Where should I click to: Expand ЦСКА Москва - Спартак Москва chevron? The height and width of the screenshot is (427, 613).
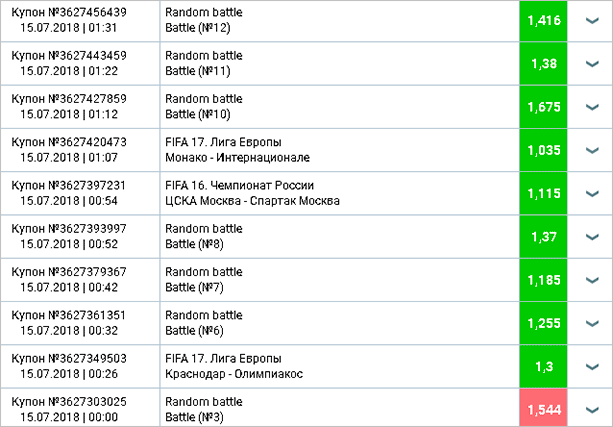click(x=591, y=193)
